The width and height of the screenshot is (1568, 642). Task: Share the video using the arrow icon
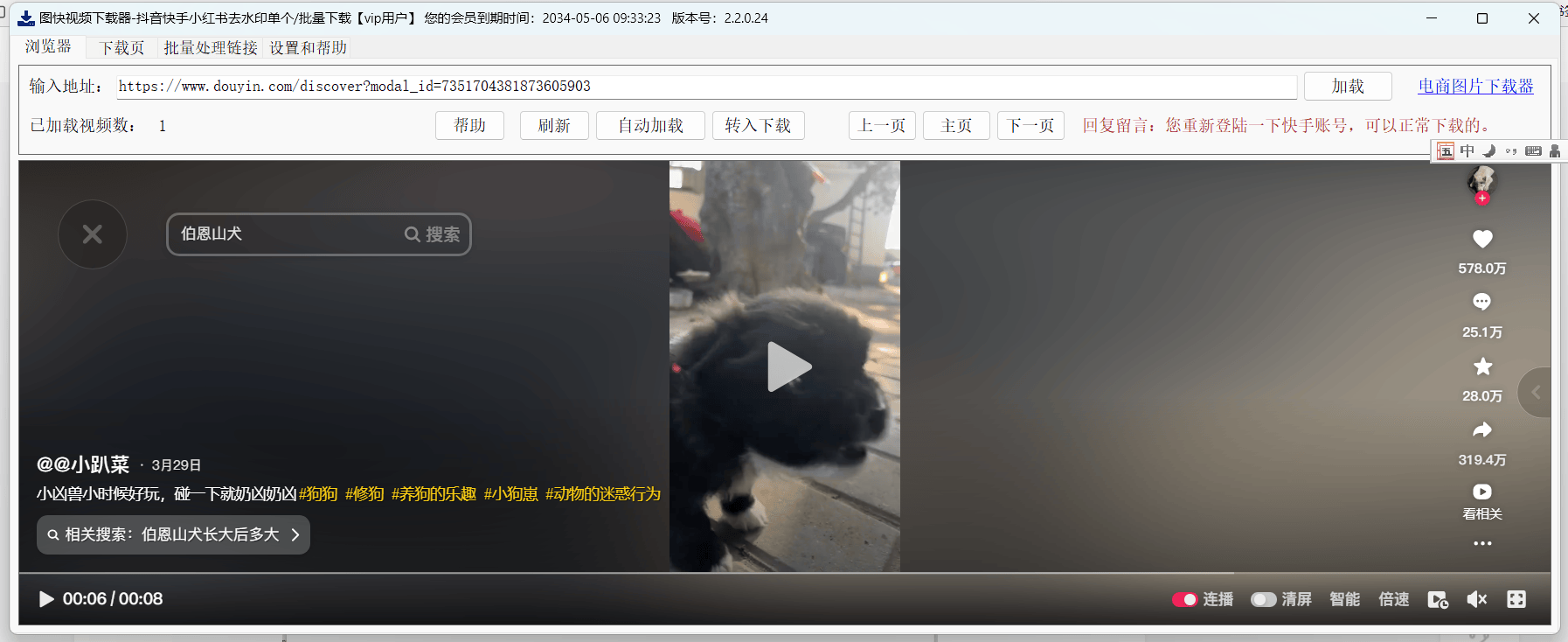pos(1482,429)
